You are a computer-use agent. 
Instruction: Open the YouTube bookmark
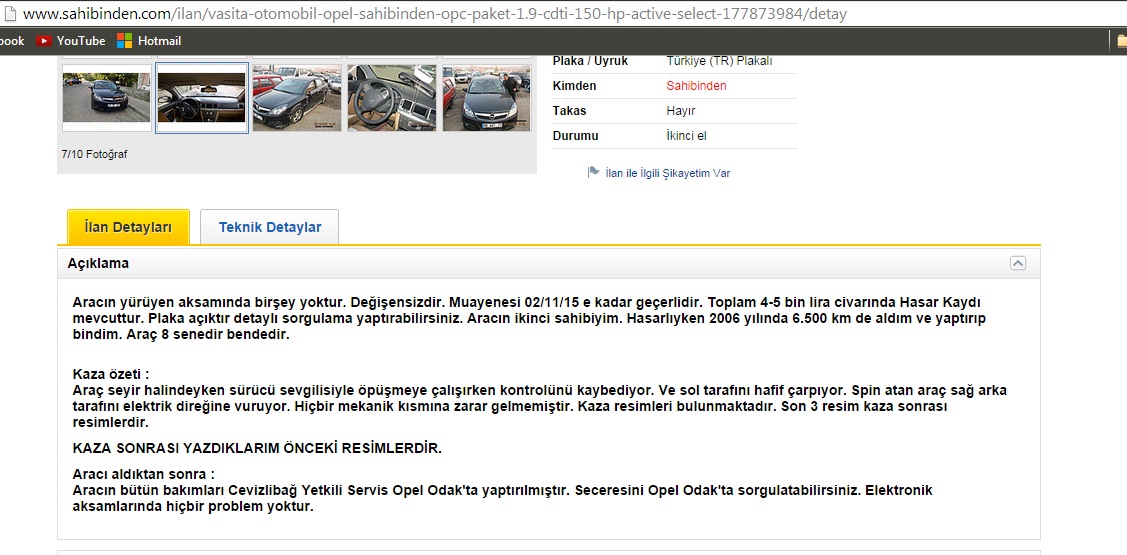[70, 41]
